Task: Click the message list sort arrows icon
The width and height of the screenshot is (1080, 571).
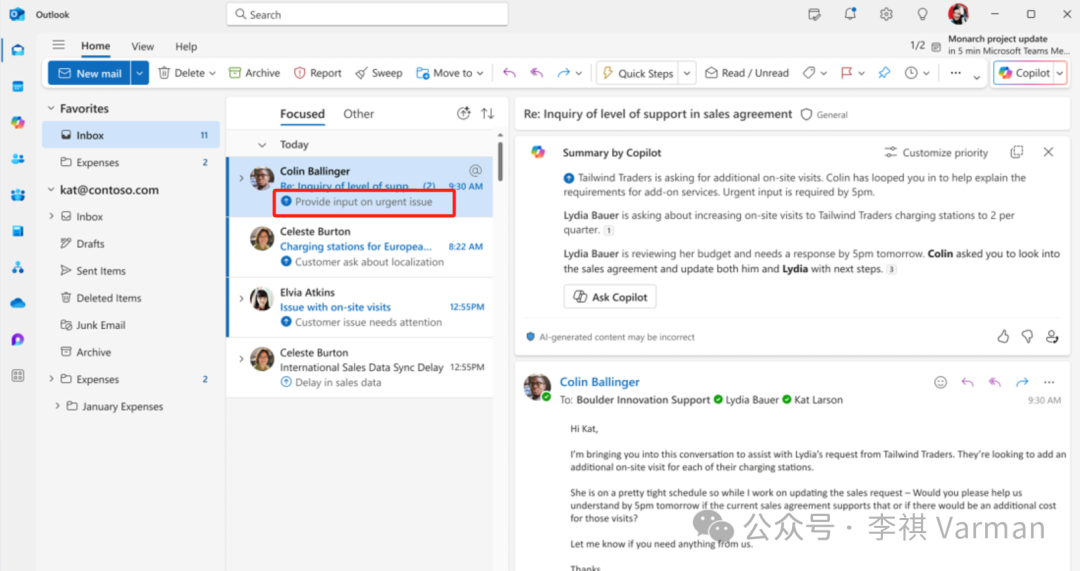Action: [x=488, y=114]
